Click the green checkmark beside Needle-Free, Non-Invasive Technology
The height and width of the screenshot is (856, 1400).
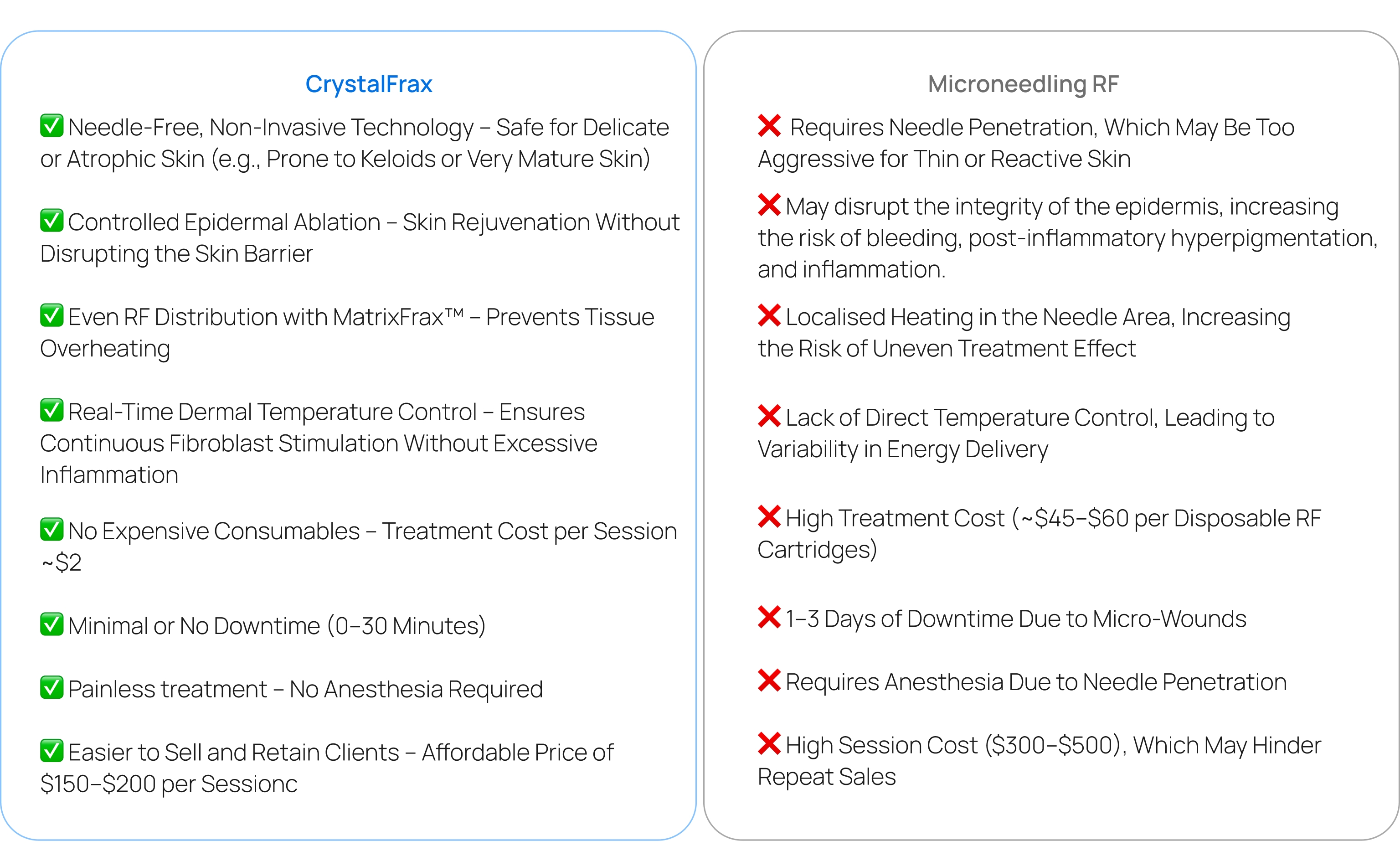(51, 126)
